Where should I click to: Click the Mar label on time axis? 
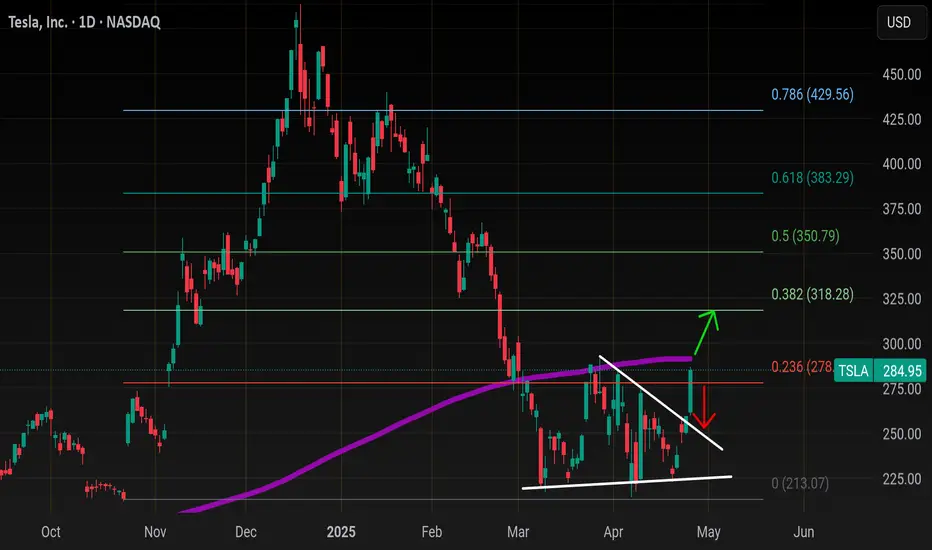click(x=518, y=532)
